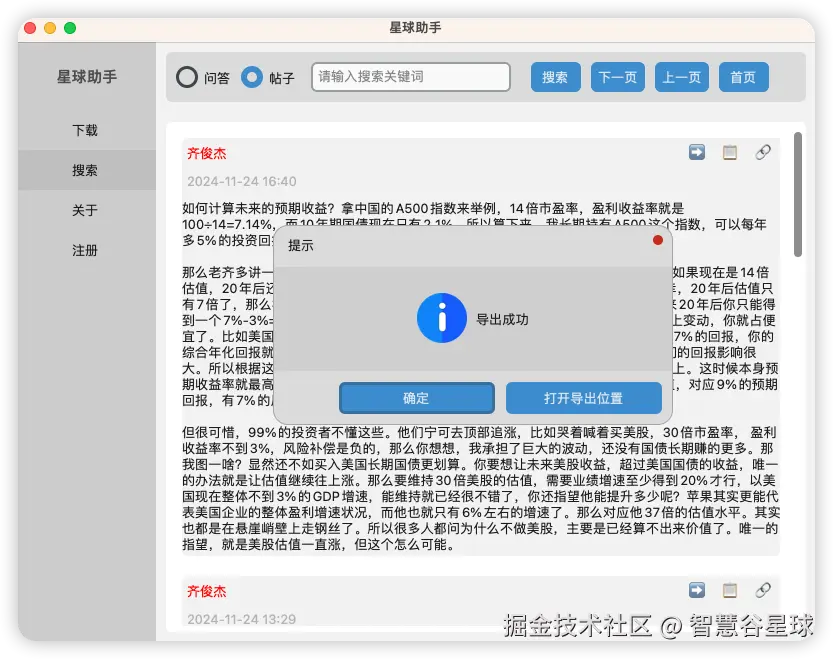
Task: Open the 下载 sidebar item
Action: (x=87, y=130)
